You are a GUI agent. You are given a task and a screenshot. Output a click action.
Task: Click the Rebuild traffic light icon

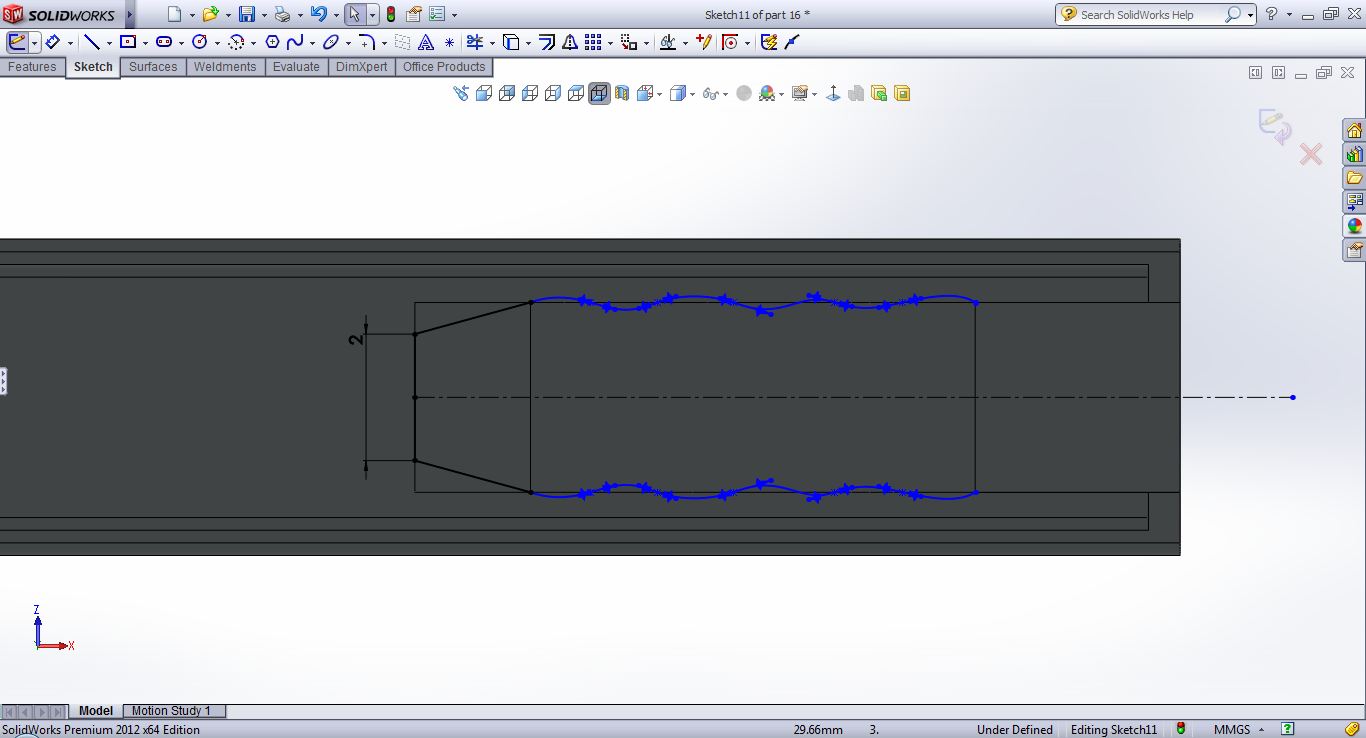click(390, 14)
